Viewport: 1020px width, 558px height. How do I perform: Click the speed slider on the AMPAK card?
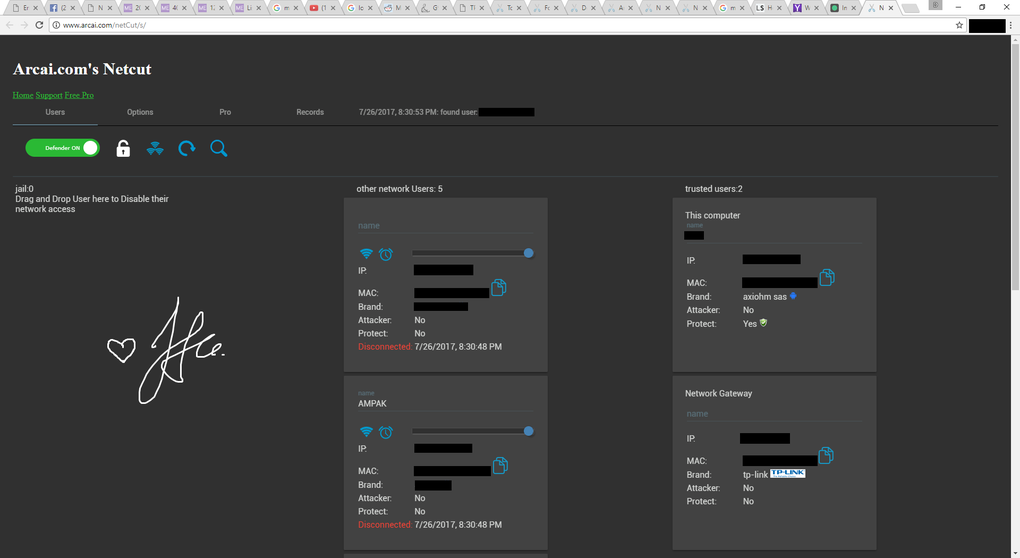pyautogui.click(x=472, y=431)
